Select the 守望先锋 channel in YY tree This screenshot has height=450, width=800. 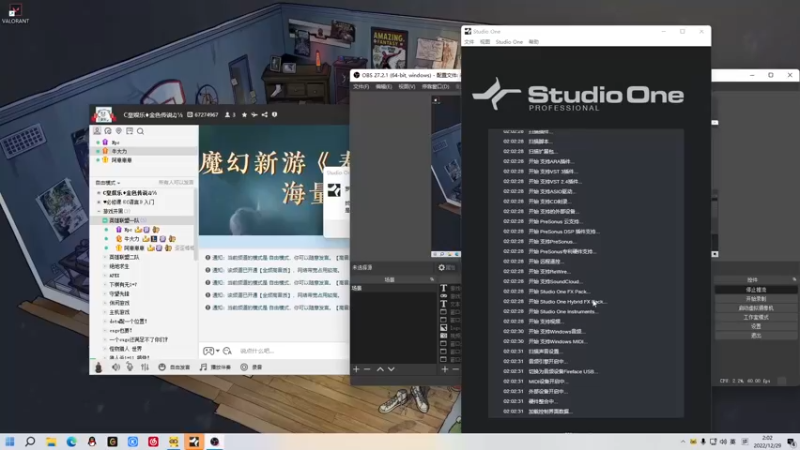119,294
